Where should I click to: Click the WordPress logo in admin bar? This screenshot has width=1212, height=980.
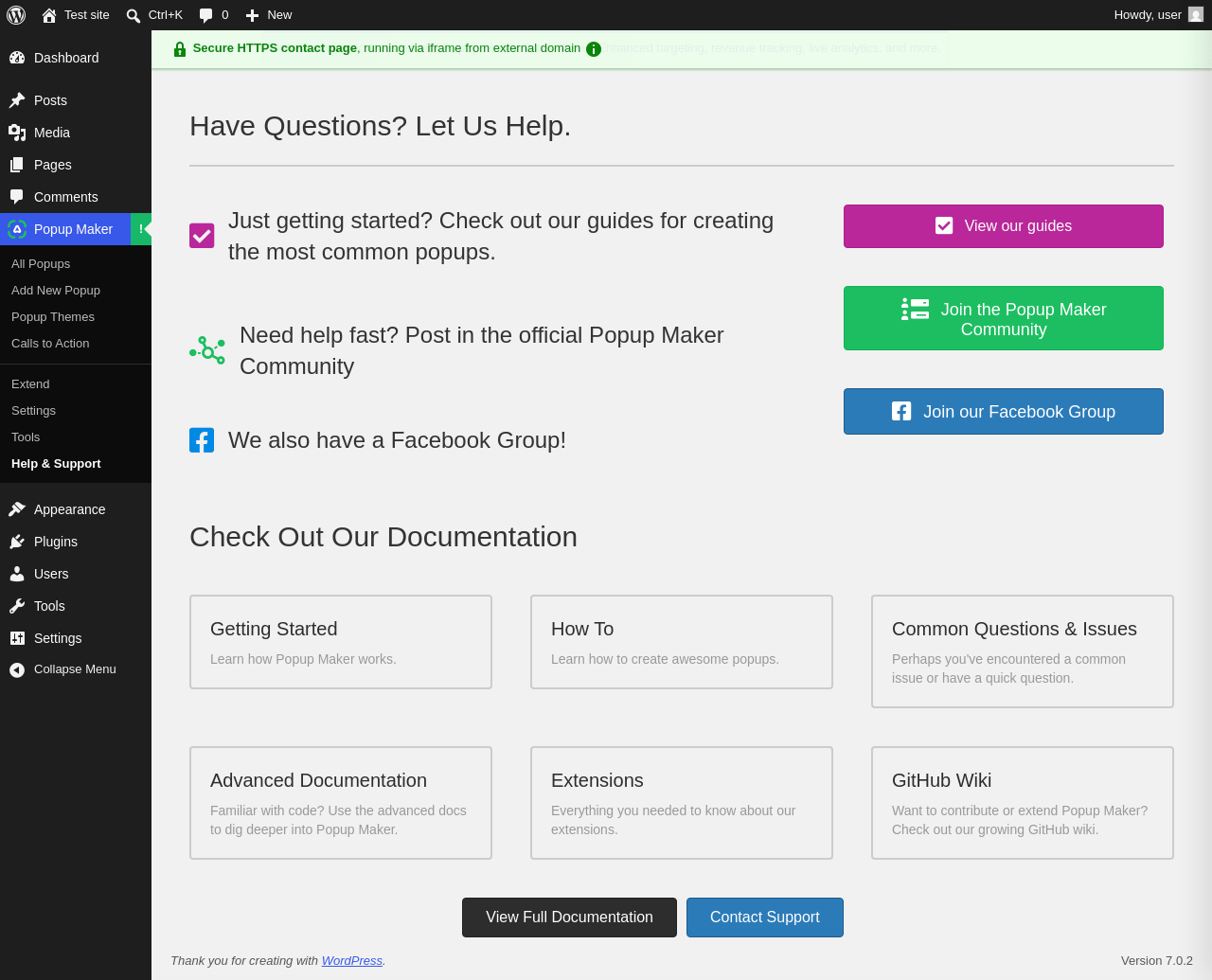coord(16,15)
